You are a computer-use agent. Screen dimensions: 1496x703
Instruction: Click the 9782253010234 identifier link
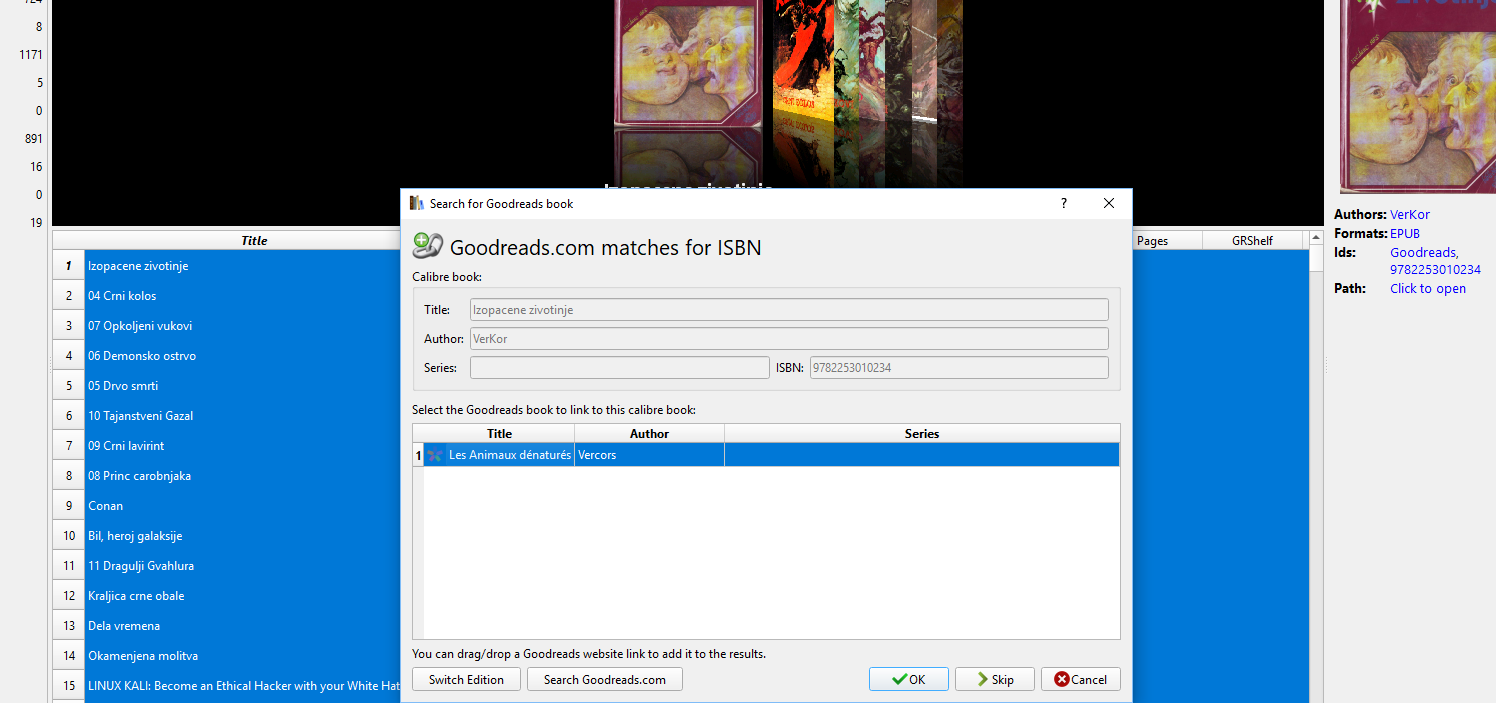click(x=1435, y=270)
